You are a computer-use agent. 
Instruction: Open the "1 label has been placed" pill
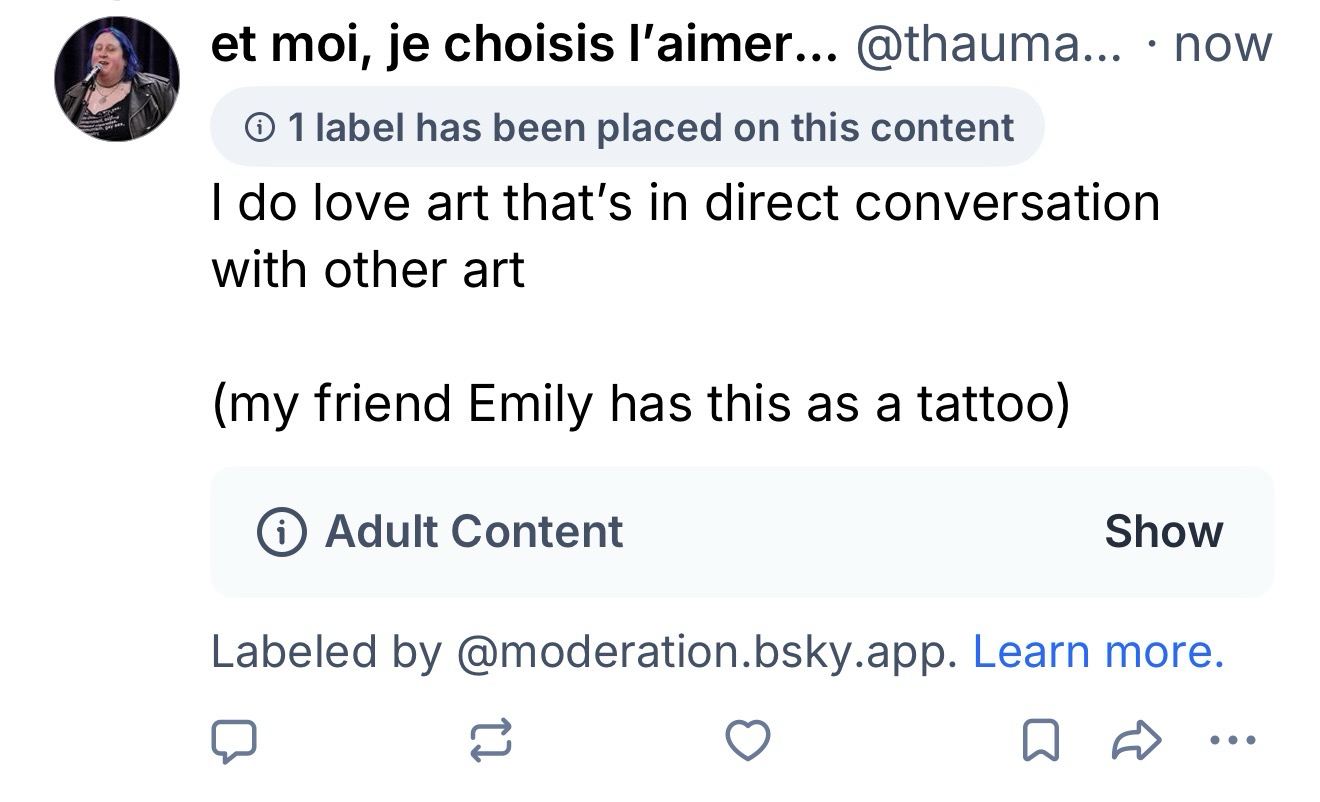627,127
